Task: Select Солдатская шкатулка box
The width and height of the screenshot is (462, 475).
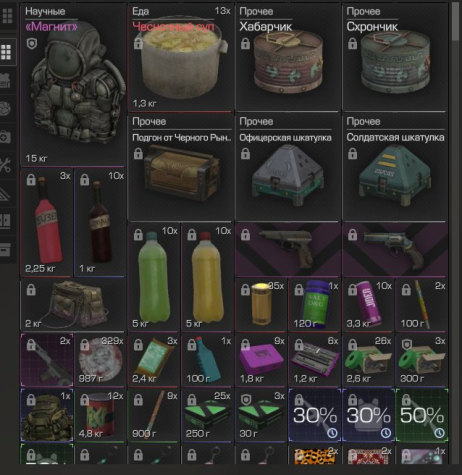Action: pyautogui.click(x=394, y=168)
